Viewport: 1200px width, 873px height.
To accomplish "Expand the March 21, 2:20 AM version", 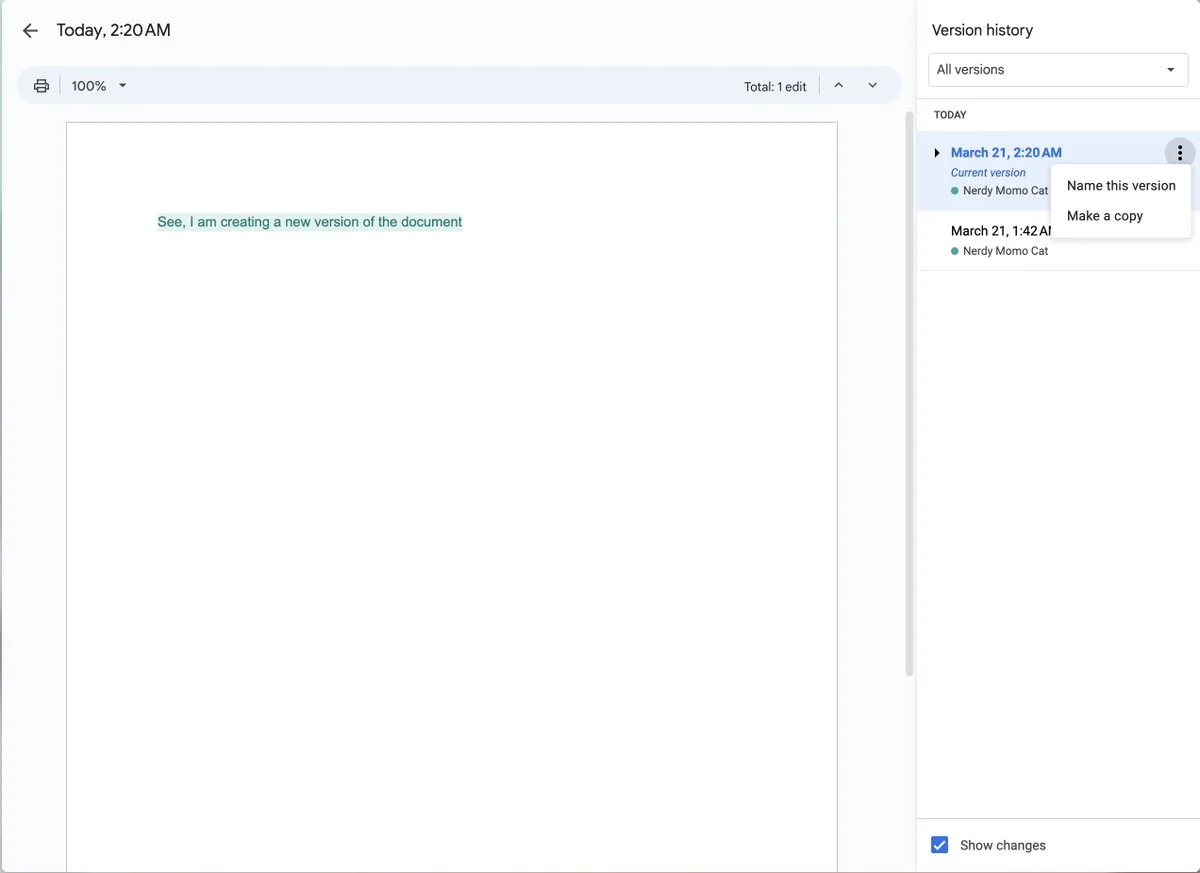I will point(937,153).
